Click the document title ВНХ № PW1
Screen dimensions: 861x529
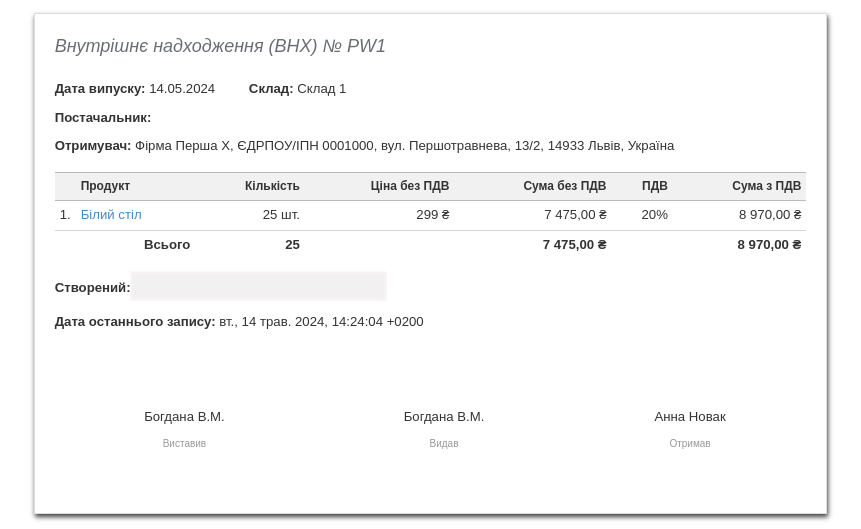[220, 46]
